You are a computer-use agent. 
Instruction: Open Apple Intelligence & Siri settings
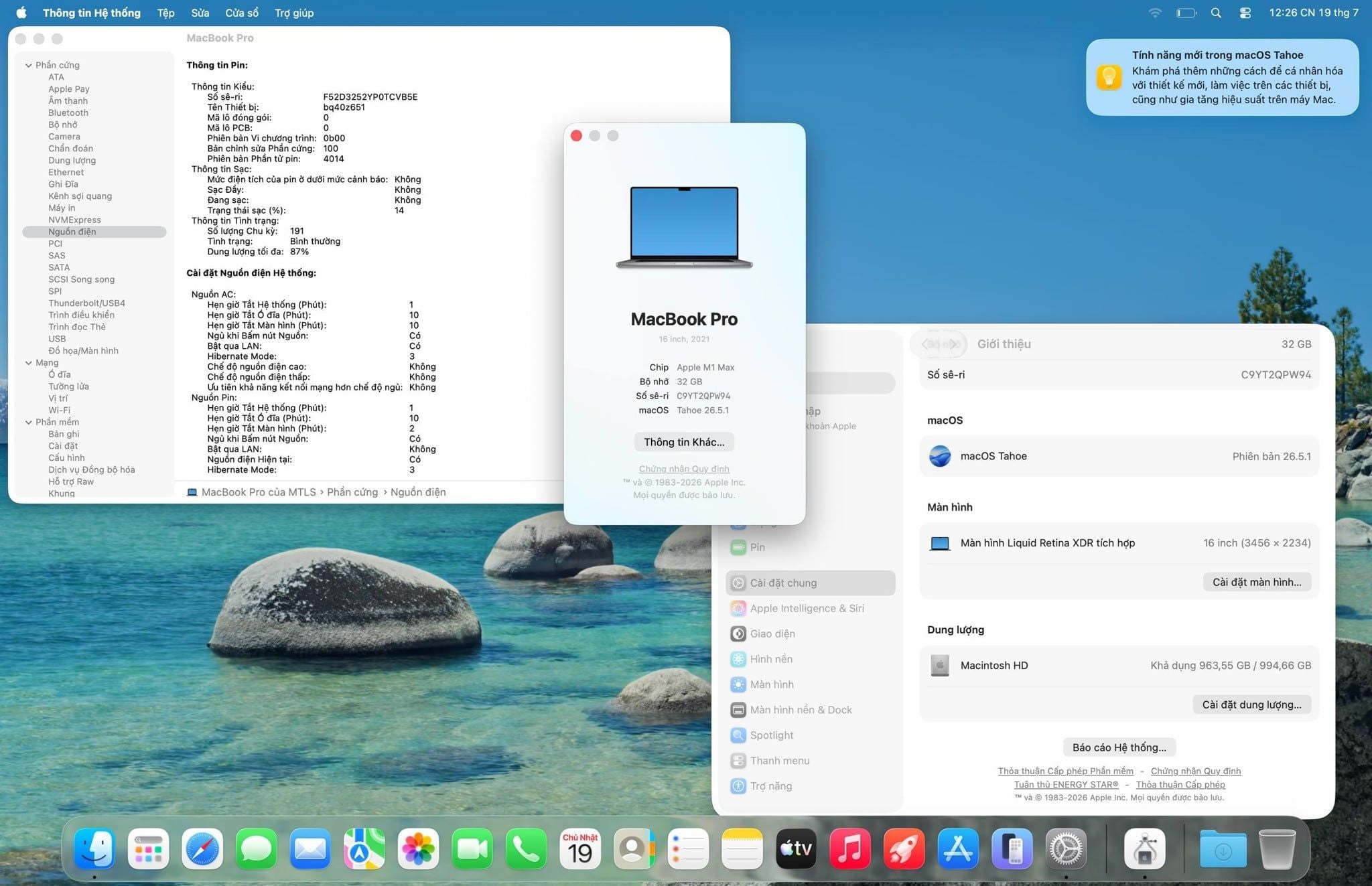811,608
